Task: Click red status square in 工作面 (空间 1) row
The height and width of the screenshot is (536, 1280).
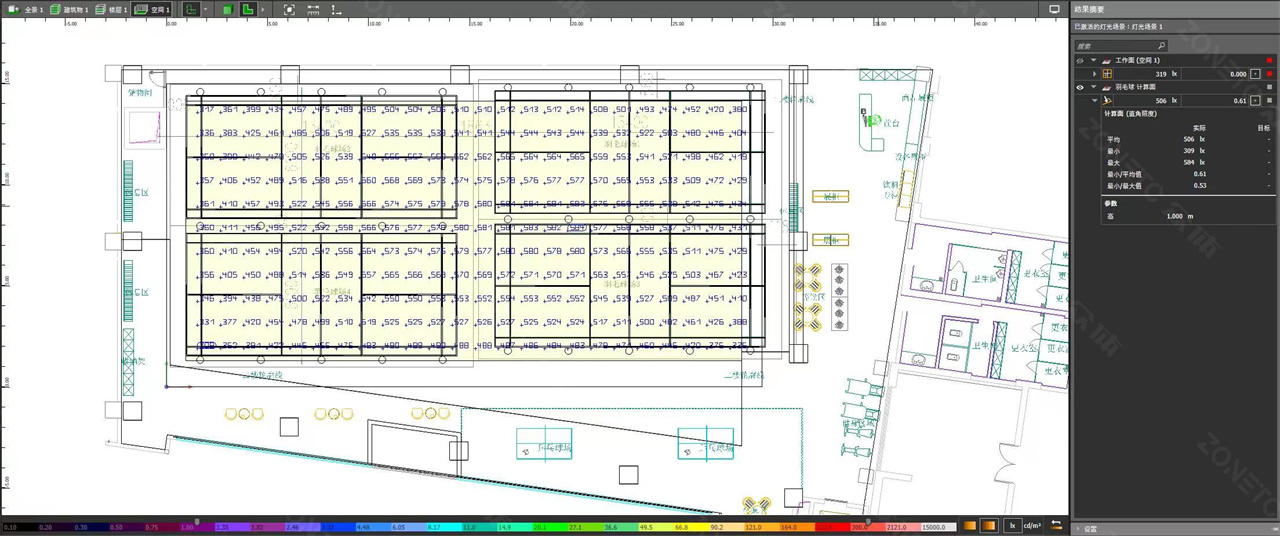Action: point(1270,61)
